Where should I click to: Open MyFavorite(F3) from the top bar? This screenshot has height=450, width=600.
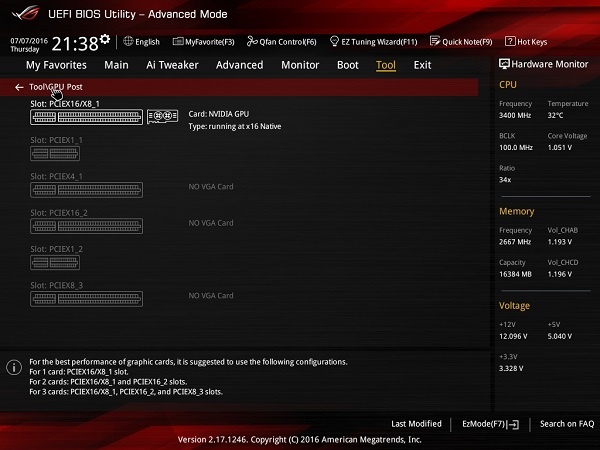pos(204,42)
